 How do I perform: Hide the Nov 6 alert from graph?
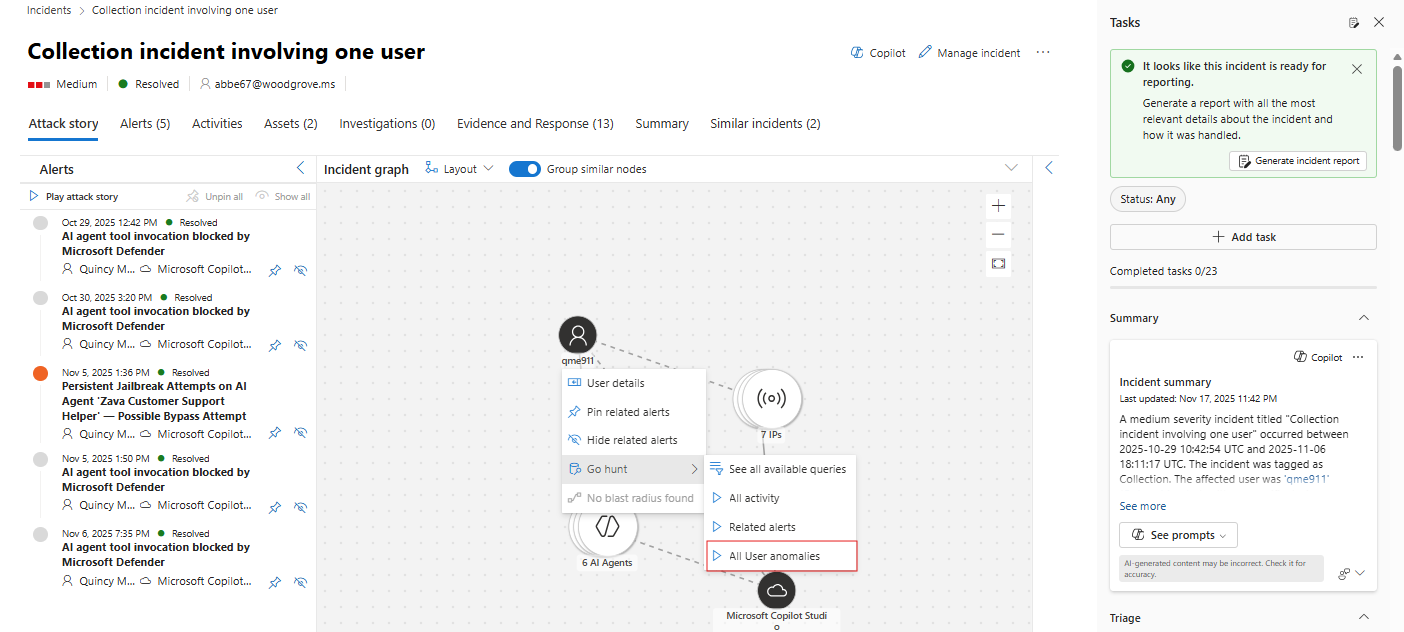[x=300, y=582]
